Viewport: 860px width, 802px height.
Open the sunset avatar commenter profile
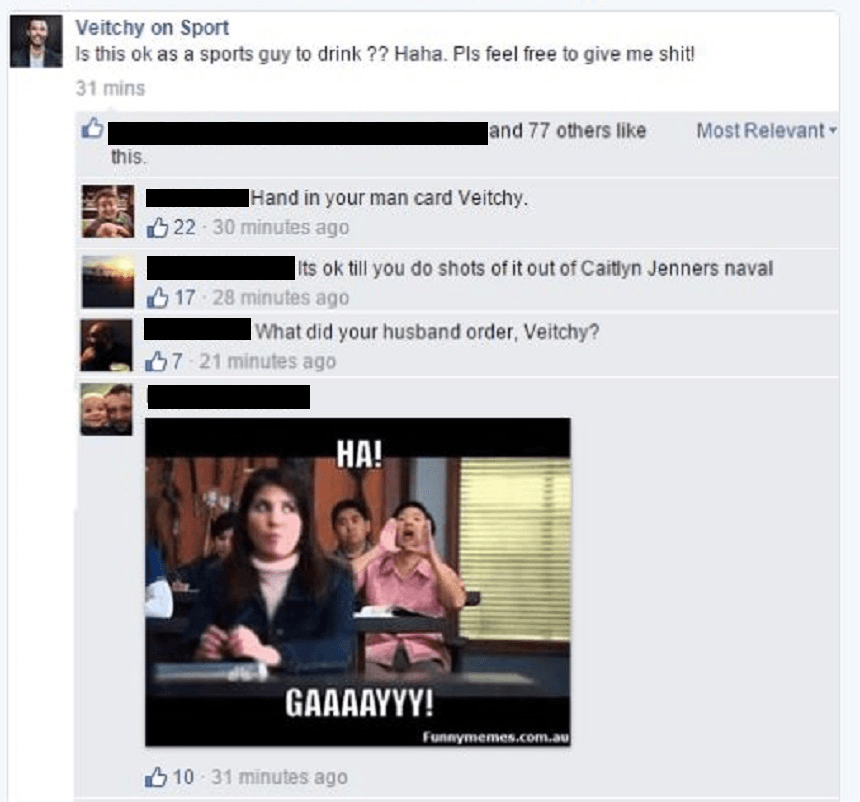108,281
